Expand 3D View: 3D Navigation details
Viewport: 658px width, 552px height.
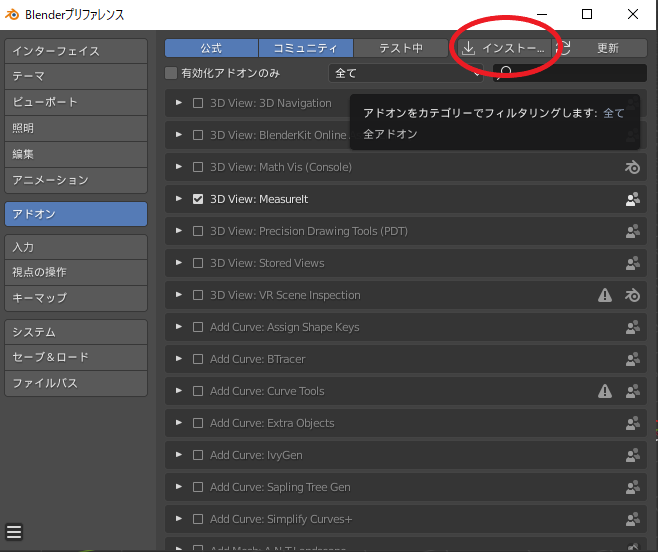coord(179,103)
